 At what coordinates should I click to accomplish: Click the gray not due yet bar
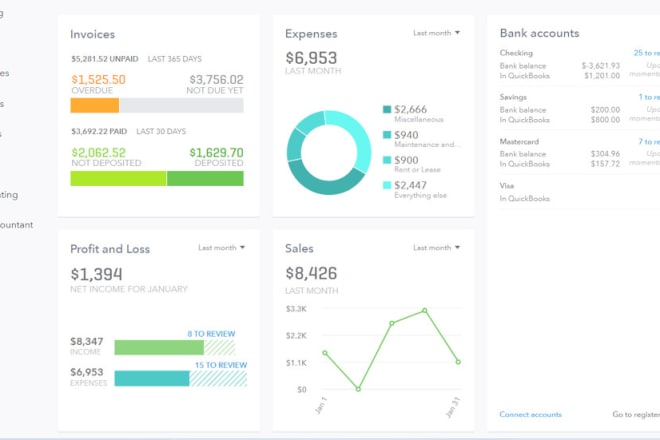[x=181, y=105]
